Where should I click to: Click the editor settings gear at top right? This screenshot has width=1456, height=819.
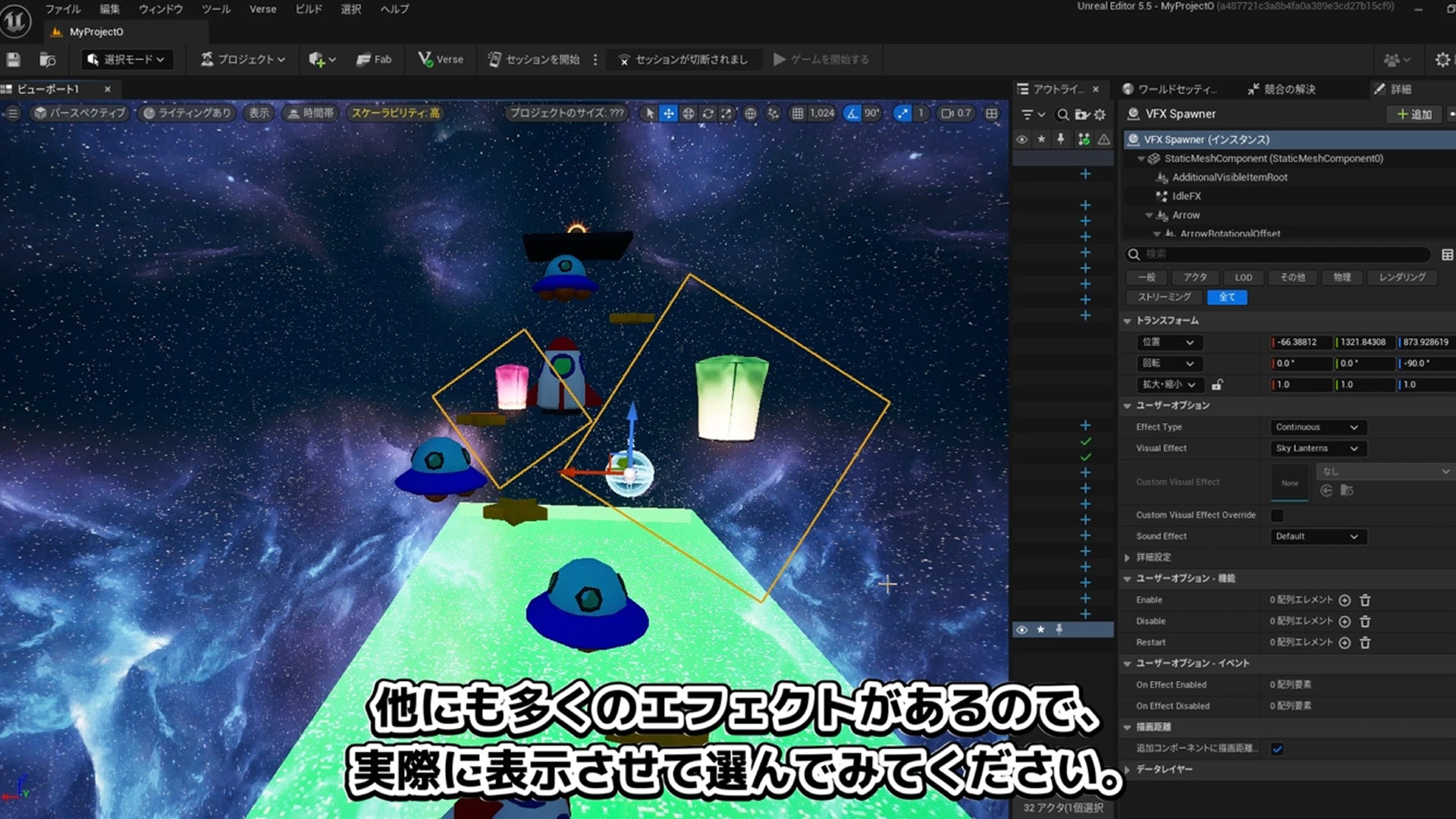(1442, 59)
